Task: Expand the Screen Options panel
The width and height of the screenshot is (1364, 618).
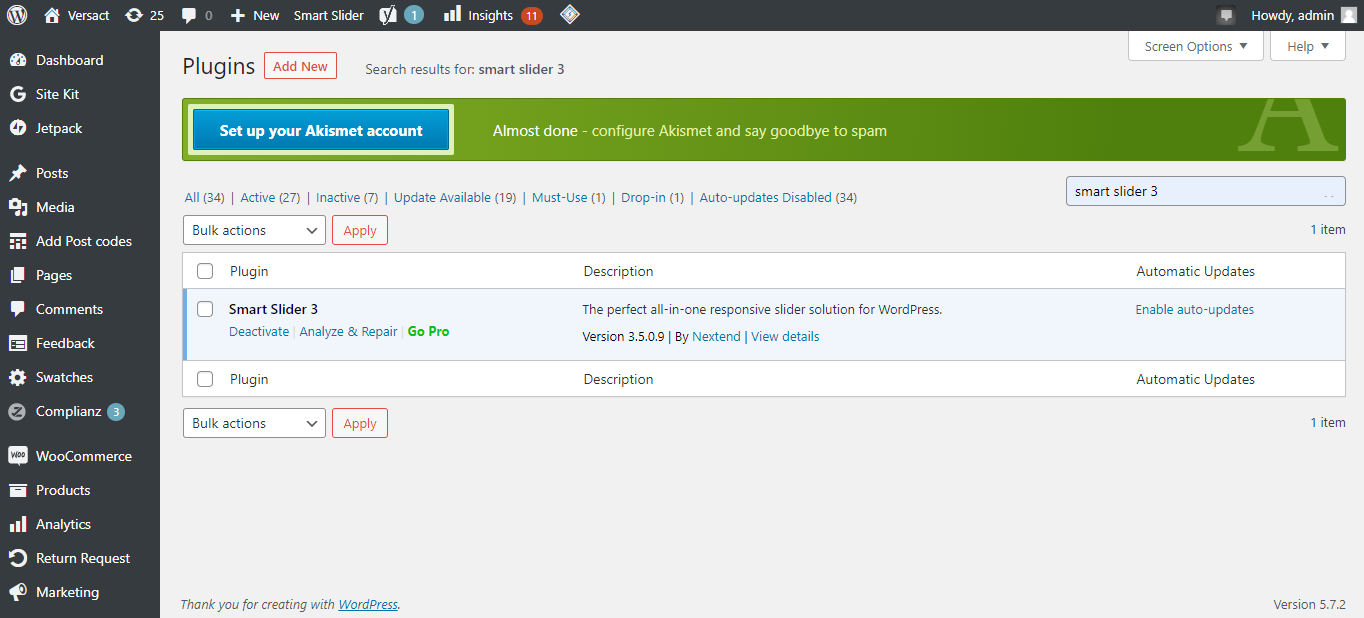Action: 1196,46
